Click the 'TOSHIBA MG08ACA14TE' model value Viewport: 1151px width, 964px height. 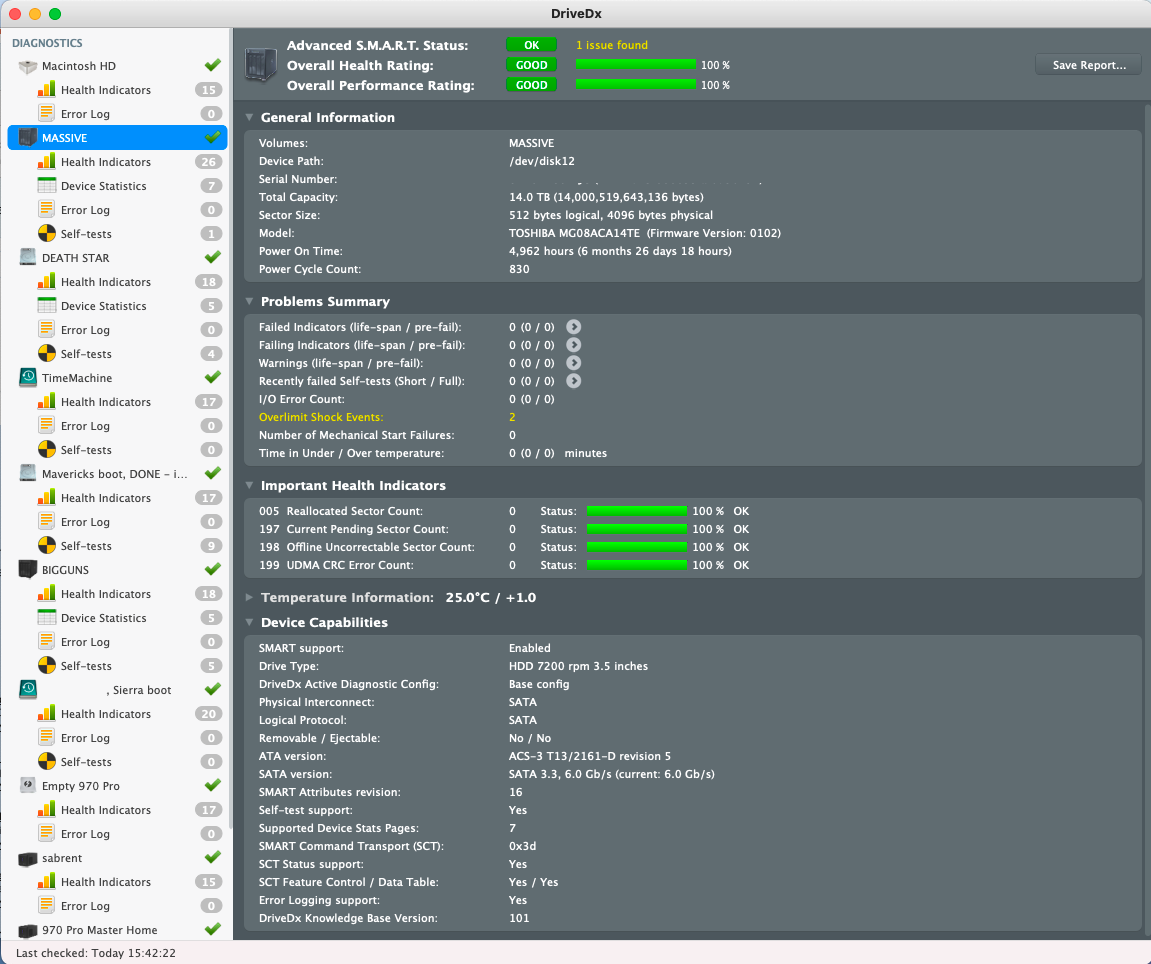[x=575, y=233]
